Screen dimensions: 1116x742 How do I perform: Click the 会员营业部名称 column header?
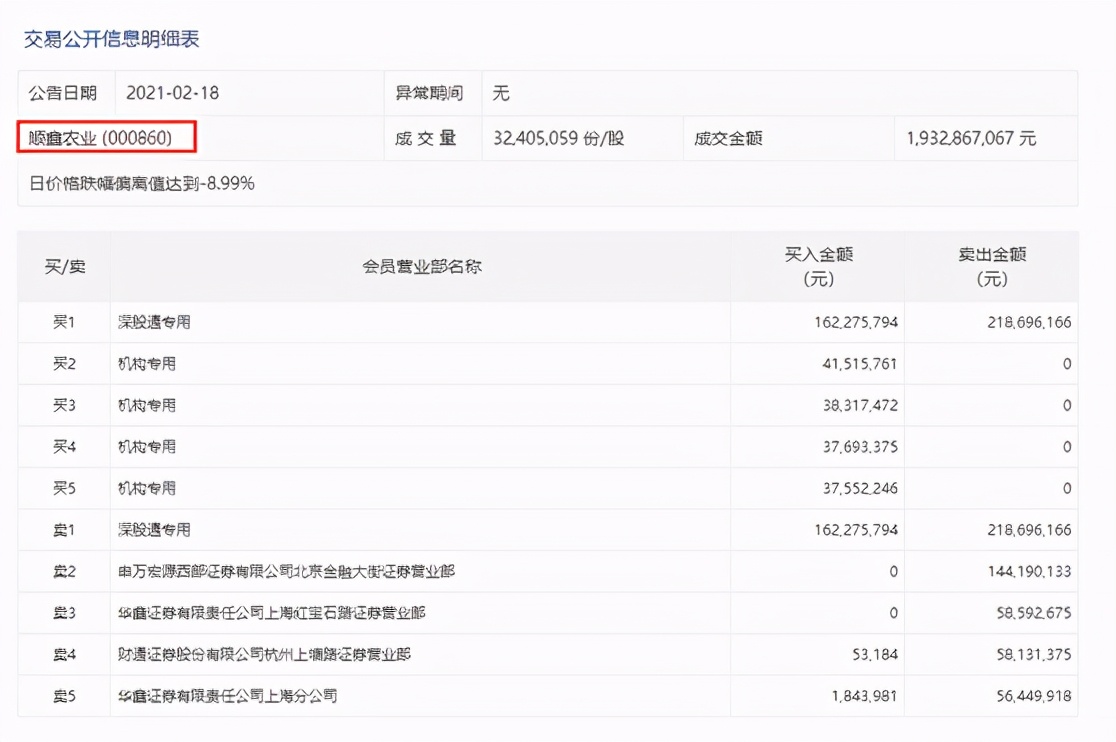pyautogui.click(x=422, y=267)
